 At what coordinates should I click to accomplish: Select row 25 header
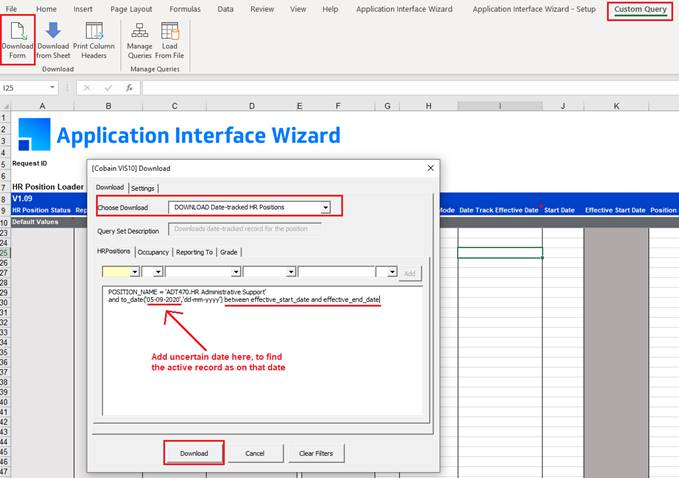4,253
